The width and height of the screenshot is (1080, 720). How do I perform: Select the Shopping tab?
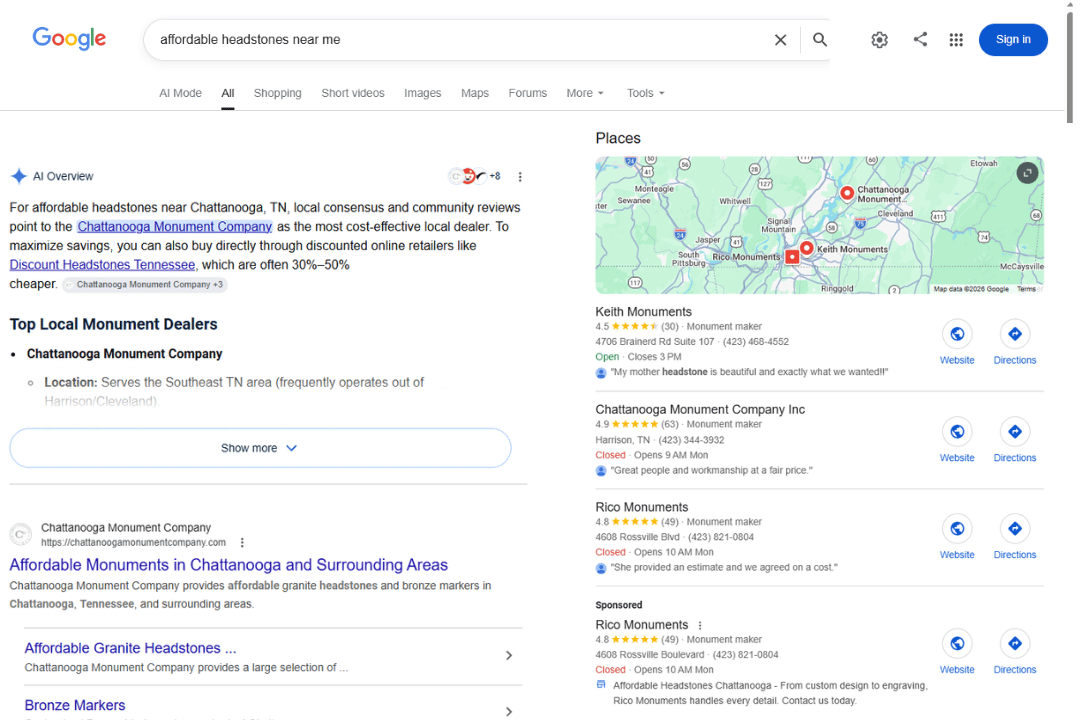coord(278,93)
